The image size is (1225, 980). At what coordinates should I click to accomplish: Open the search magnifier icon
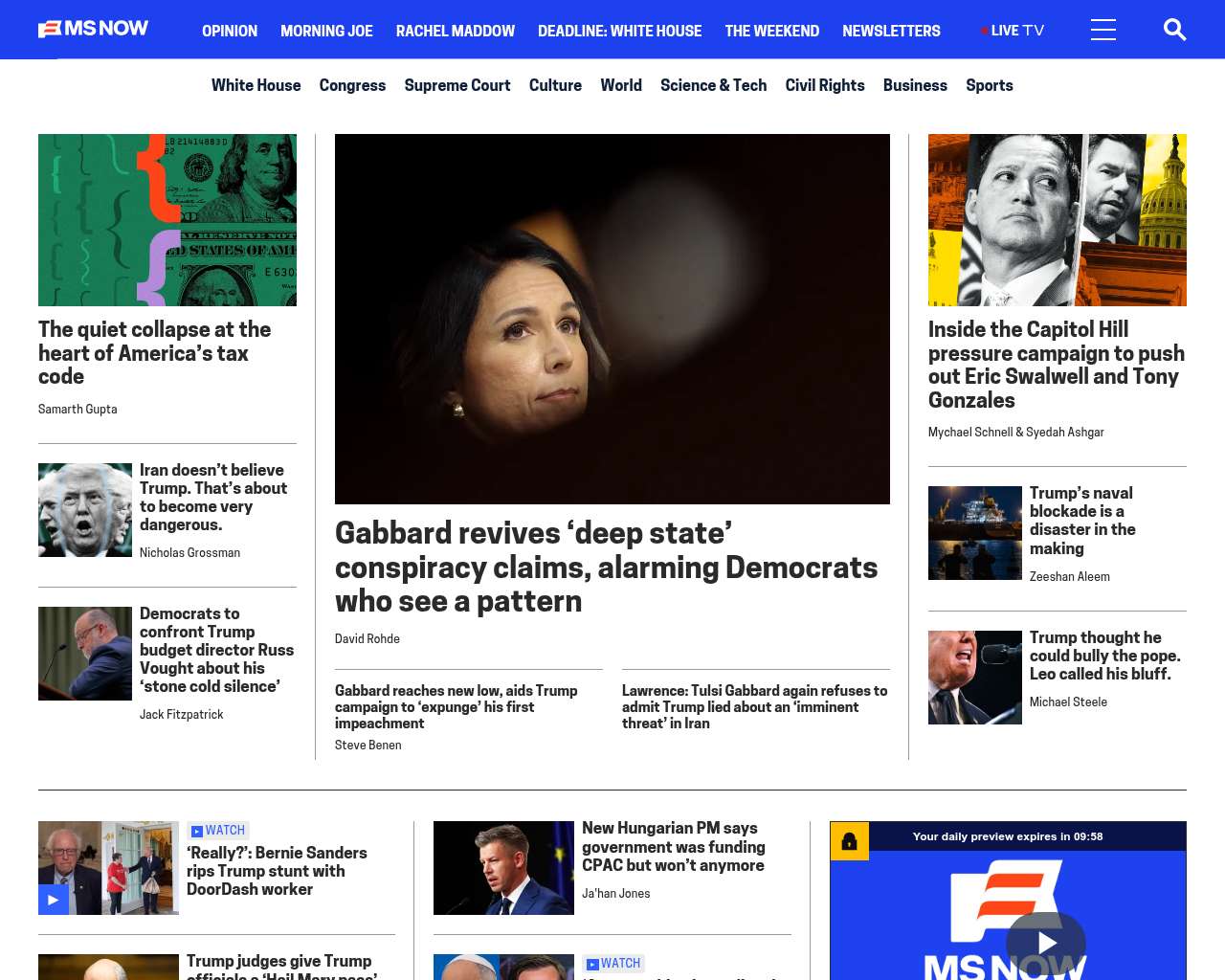coord(1174,30)
